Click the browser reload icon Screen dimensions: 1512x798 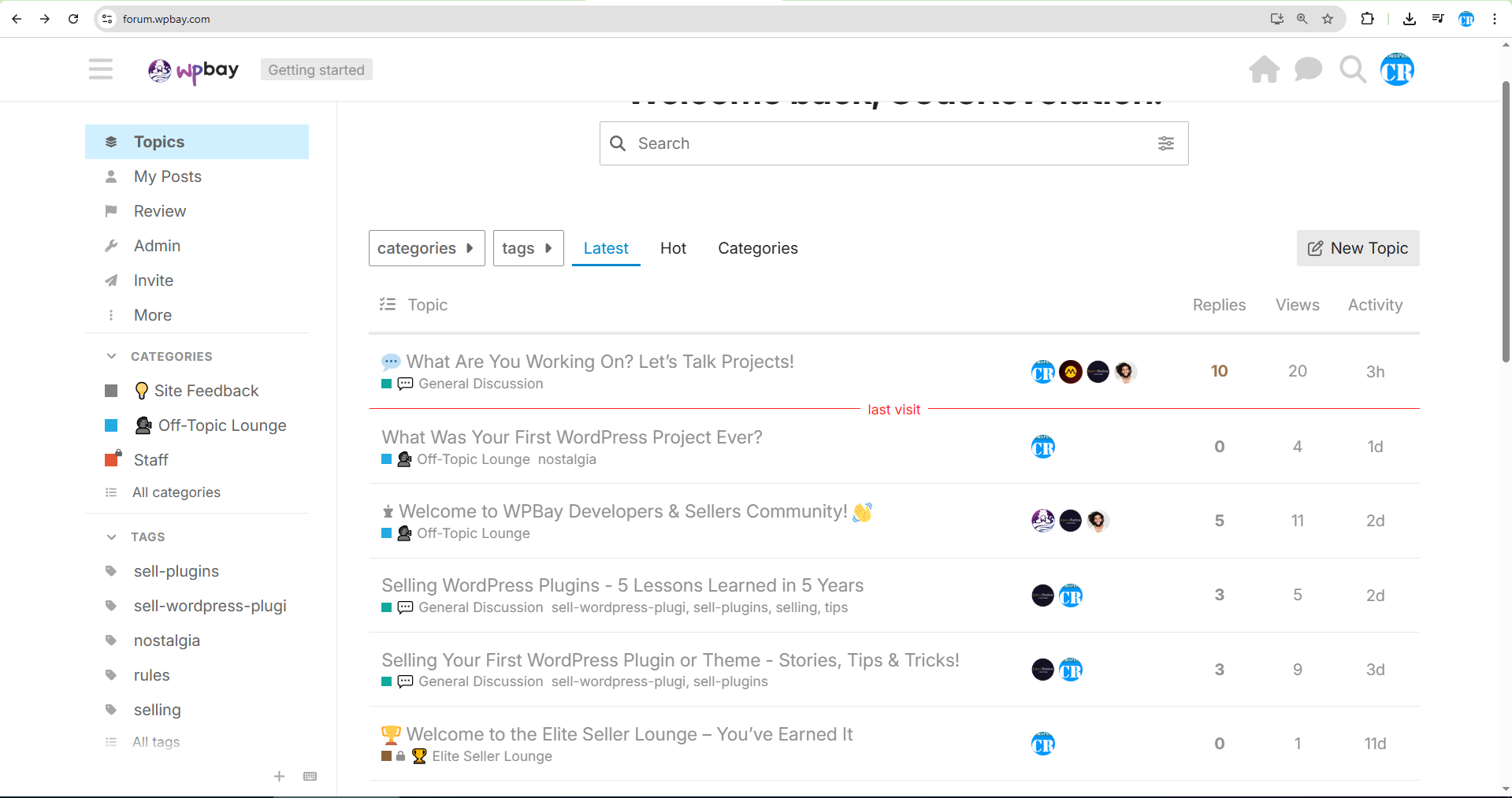(73, 19)
